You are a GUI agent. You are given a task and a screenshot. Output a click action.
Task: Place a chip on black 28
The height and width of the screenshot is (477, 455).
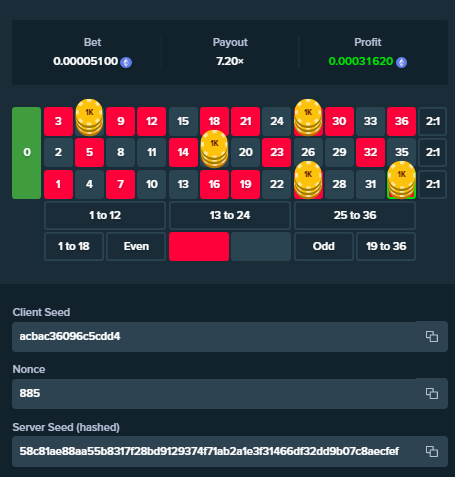[x=339, y=184]
